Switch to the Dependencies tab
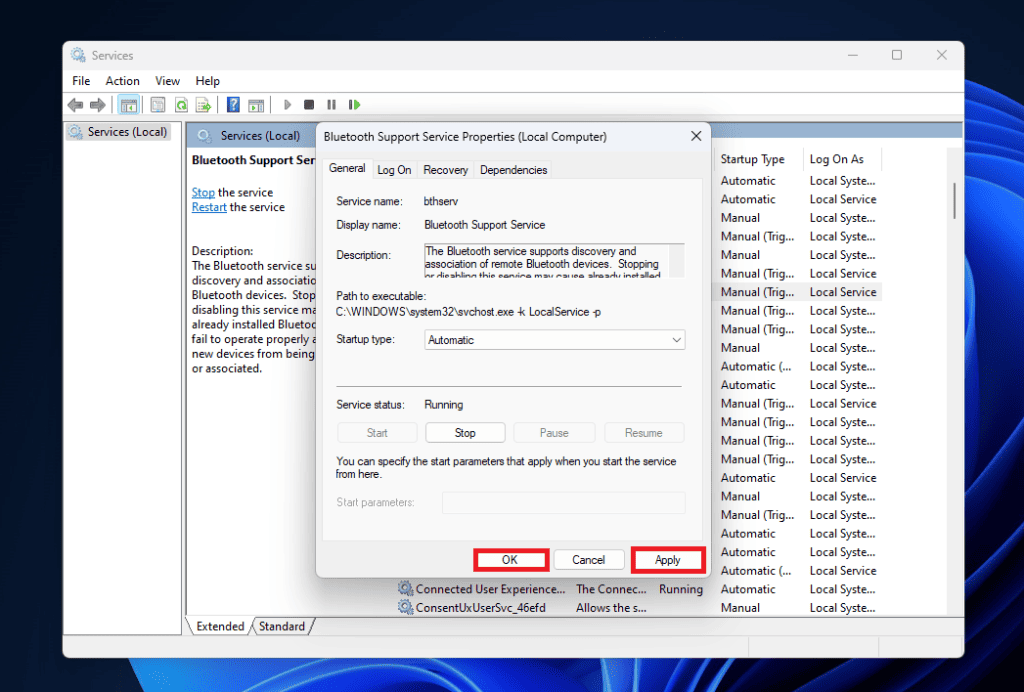Image resolution: width=1024 pixels, height=692 pixels. click(x=513, y=169)
